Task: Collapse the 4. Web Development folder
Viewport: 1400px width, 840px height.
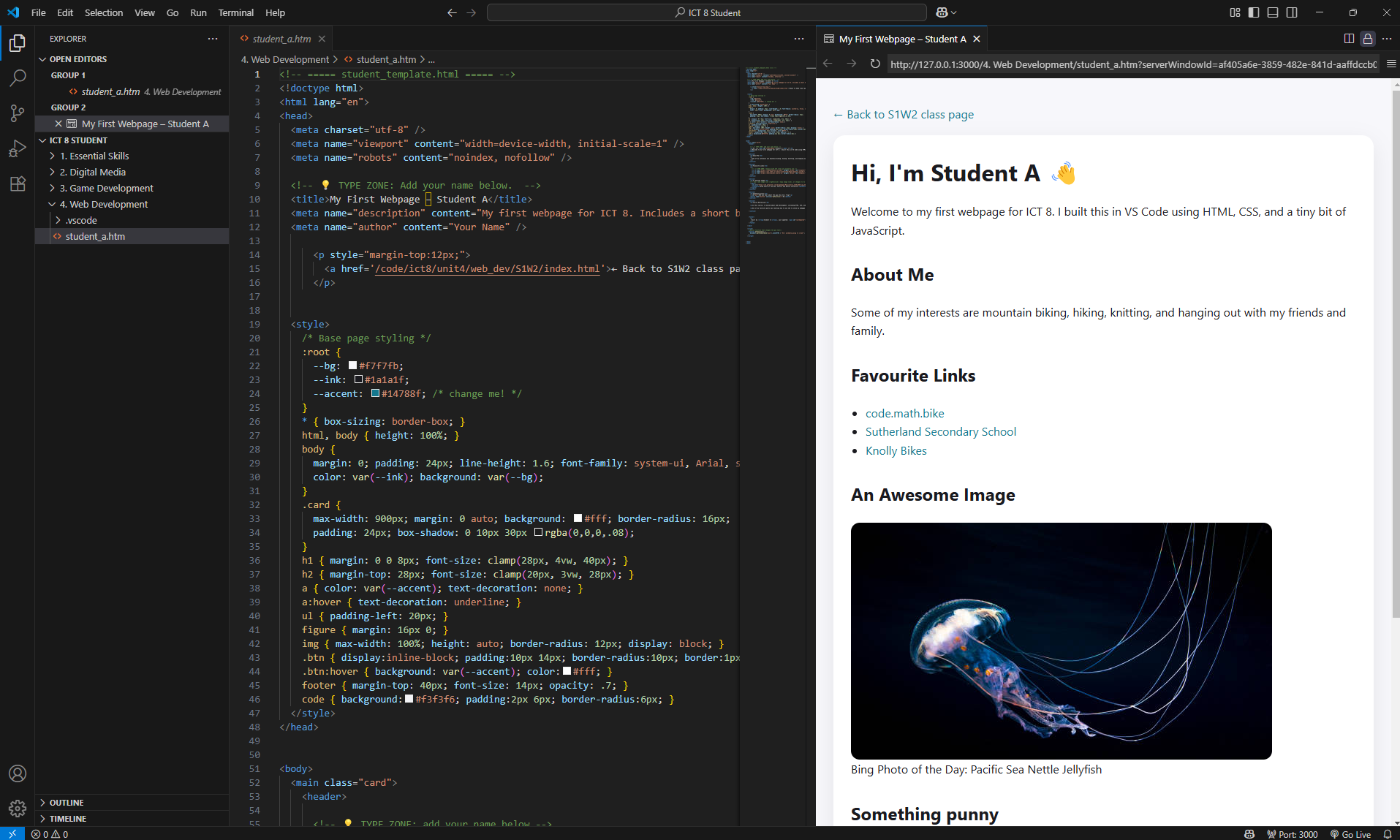Action: (x=103, y=204)
